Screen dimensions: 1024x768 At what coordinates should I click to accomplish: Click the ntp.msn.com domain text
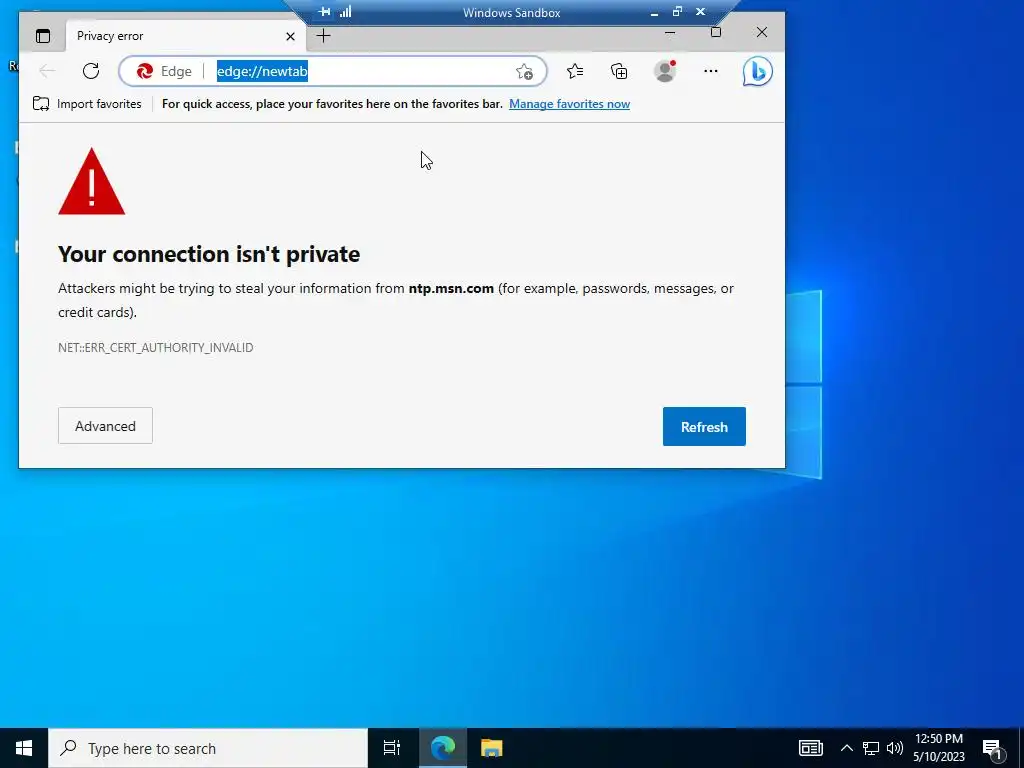451,288
